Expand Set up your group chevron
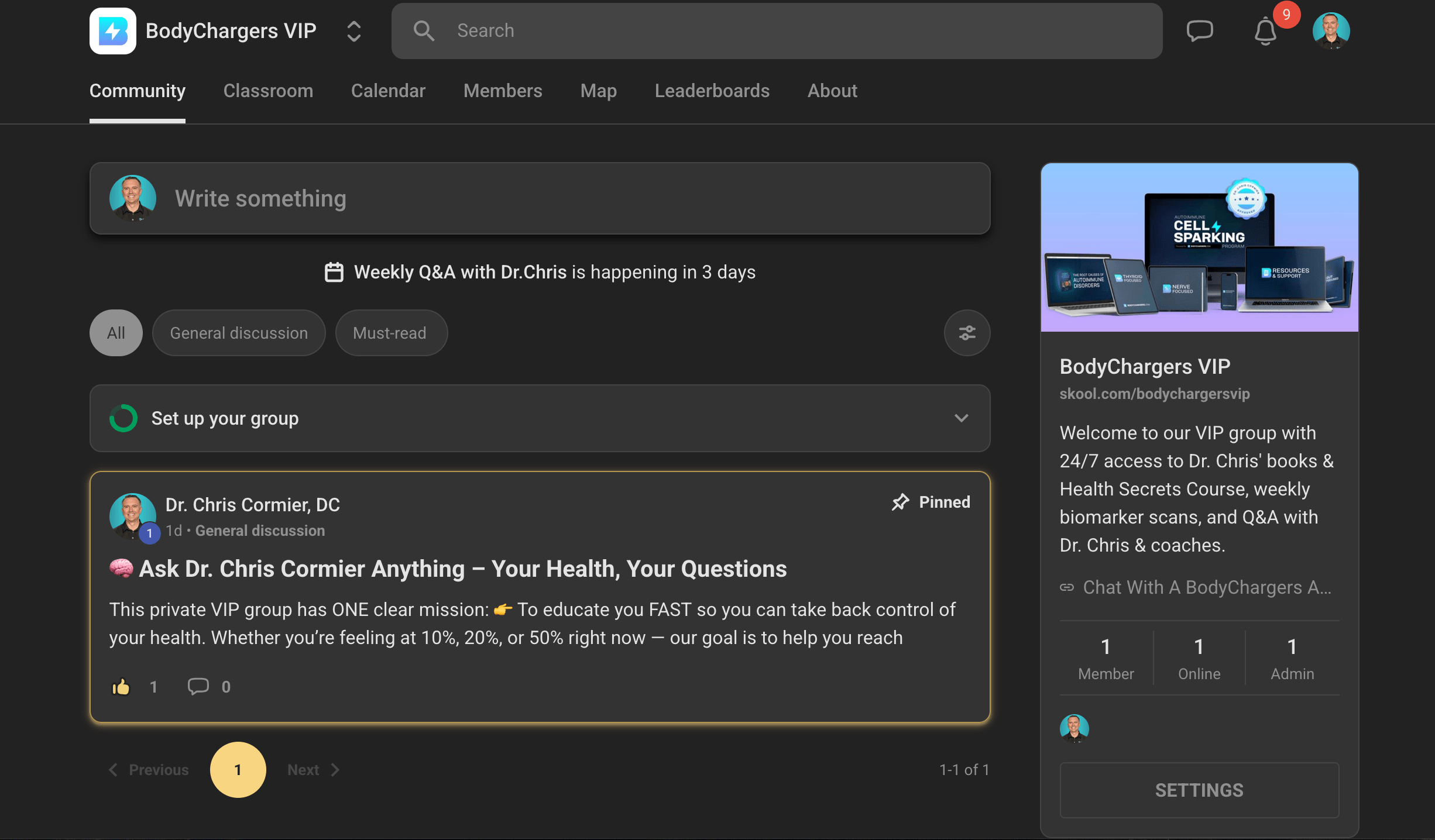Viewport: 1435px width, 840px height. [961, 418]
